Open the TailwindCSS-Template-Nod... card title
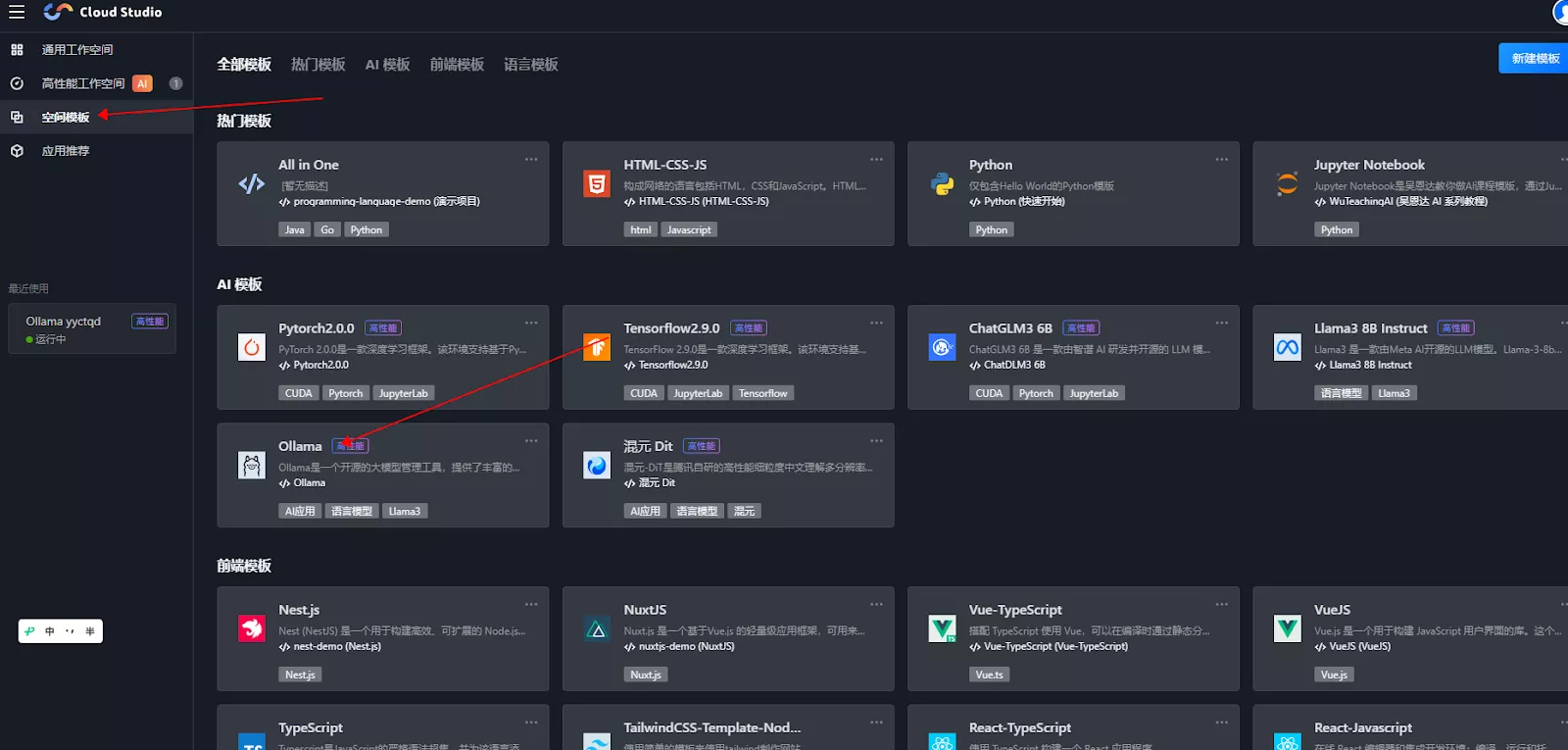 coord(712,727)
